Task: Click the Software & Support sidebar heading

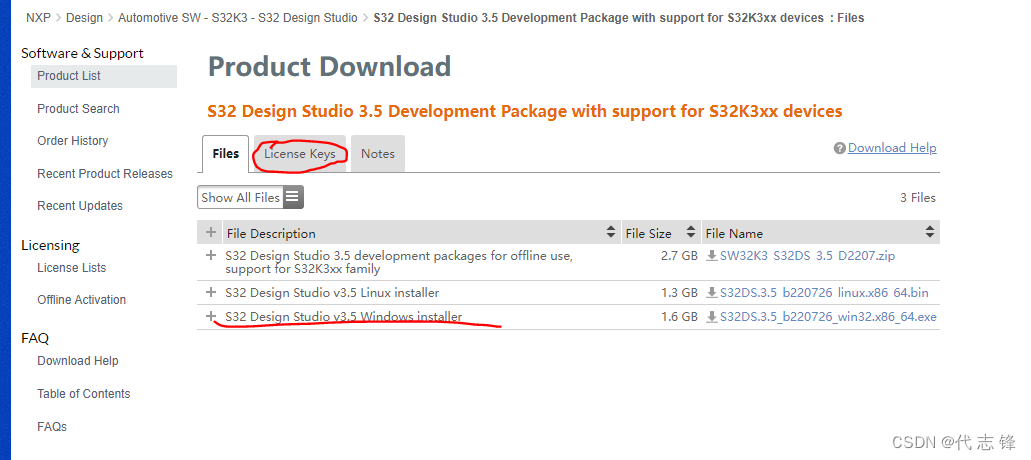Action: click(x=82, y=53)
